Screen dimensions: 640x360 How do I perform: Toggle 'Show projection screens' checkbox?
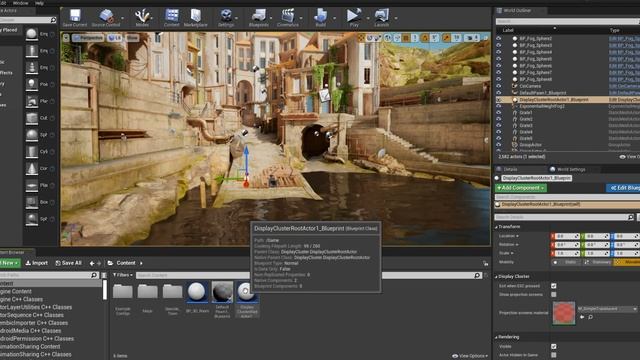coord(553,294)
